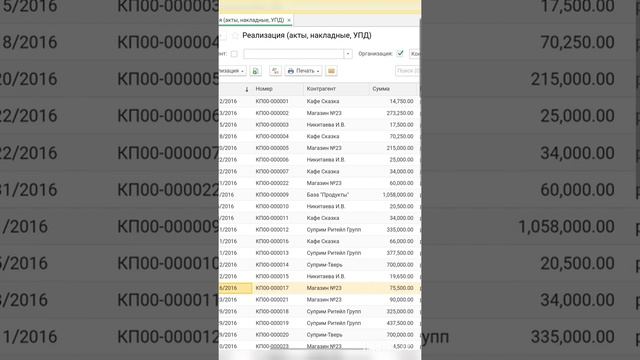Select document КП00-000018

(x=272, y=311)
